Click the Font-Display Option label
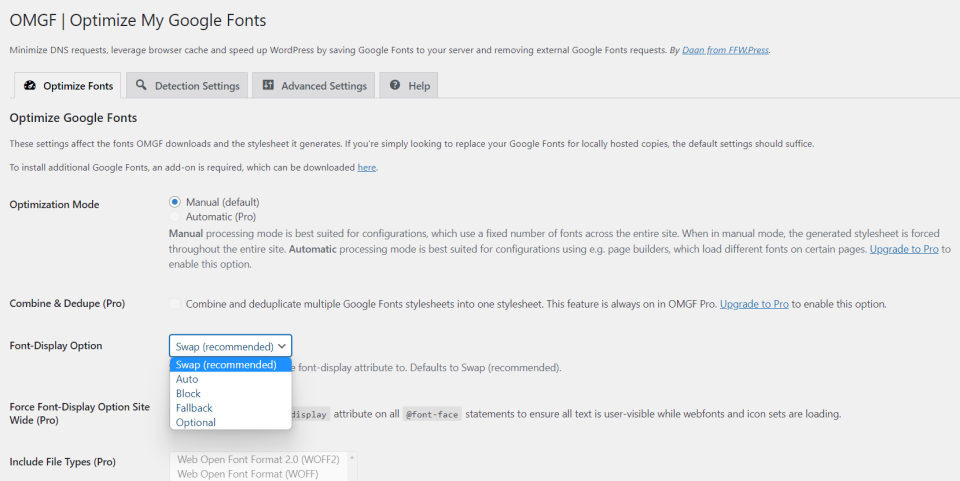Viewport: 960px width, 481px height. pyautogui.click(x=56, y=346)
